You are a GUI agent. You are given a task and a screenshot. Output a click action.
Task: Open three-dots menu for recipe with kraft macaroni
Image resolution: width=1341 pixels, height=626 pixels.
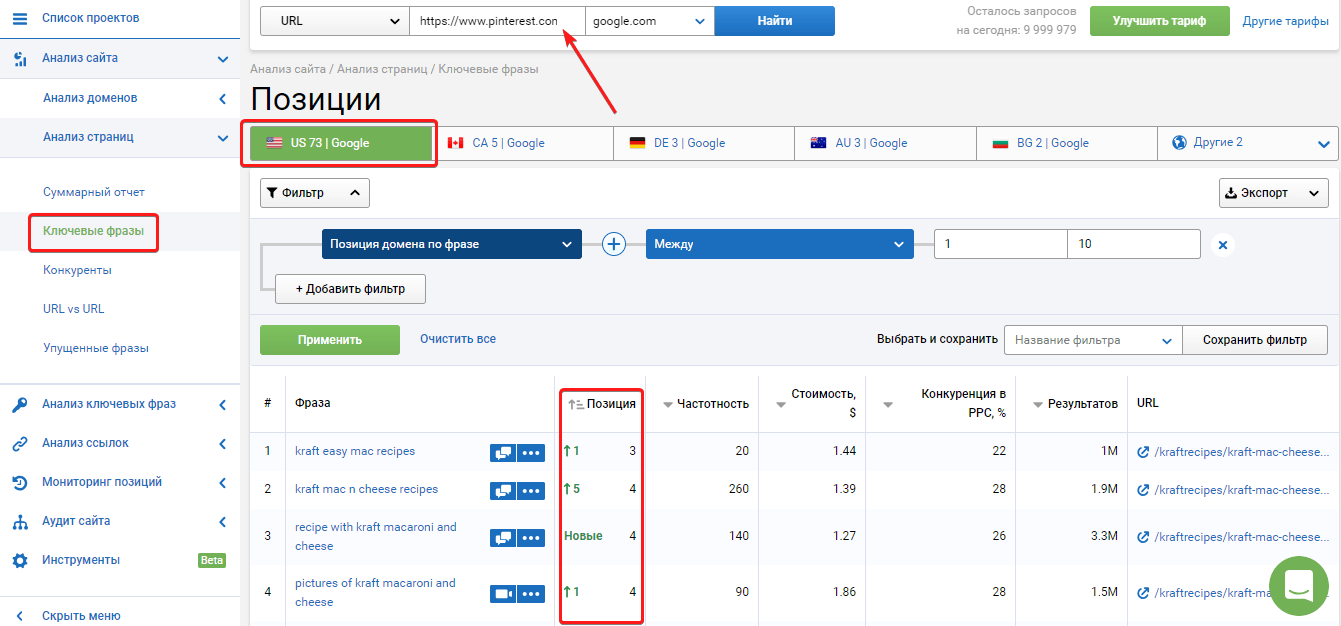pyautogui.click(x=532, y=538)
